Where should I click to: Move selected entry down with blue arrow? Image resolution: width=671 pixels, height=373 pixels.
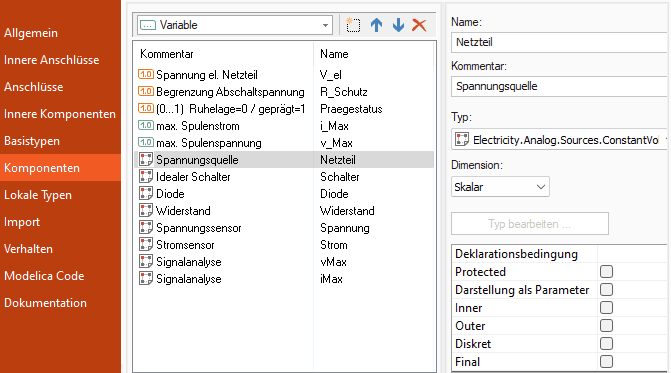click(398, 25)
